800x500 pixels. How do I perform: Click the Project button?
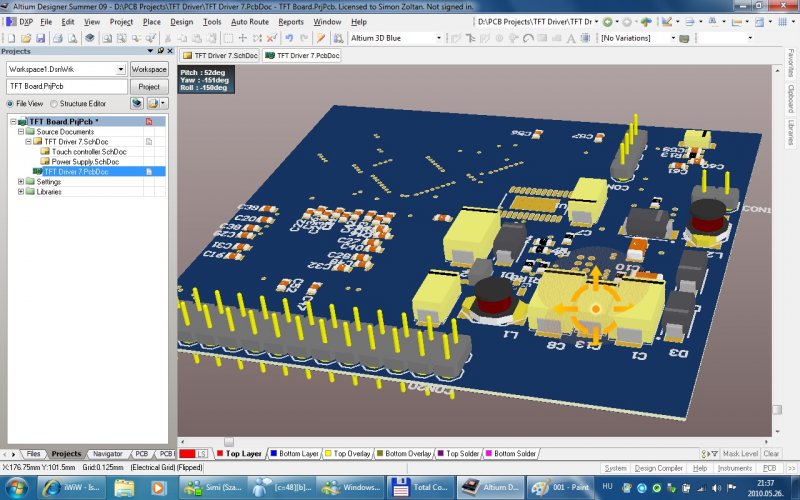149,87
